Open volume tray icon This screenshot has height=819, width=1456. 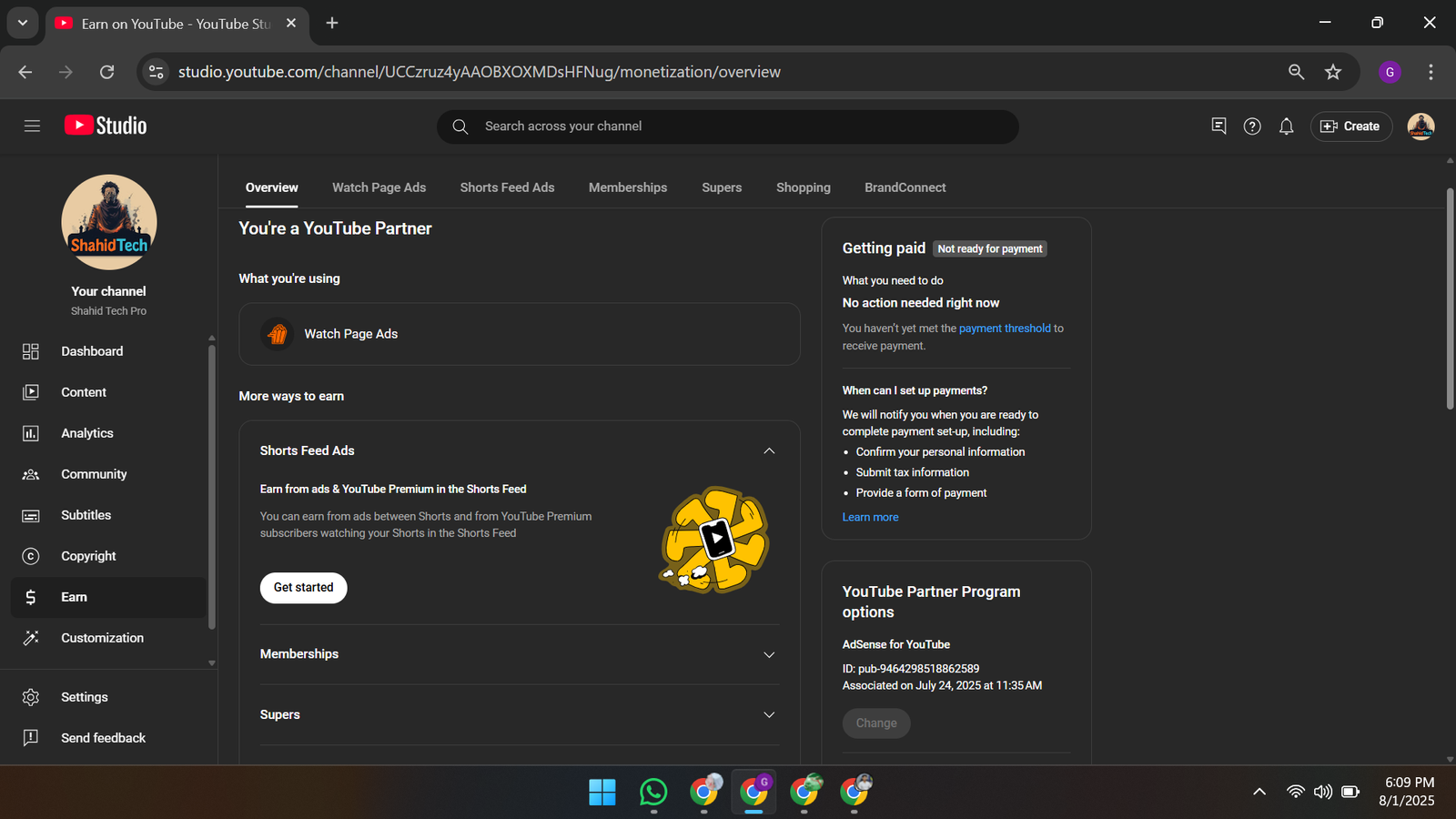(1322, 792)
